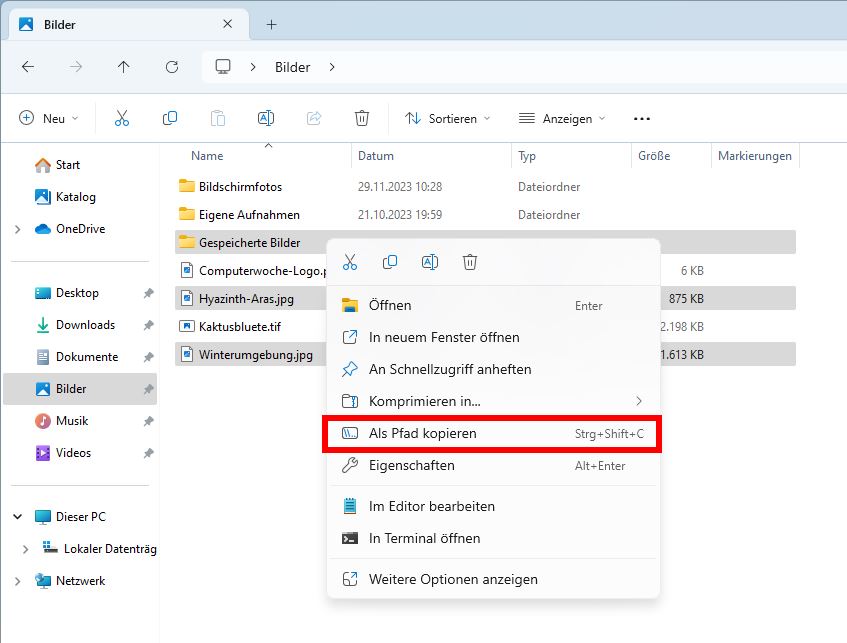Open the Neu dropdown
The width and height of the screenshot is (847, 643).
tap(48, 117)
